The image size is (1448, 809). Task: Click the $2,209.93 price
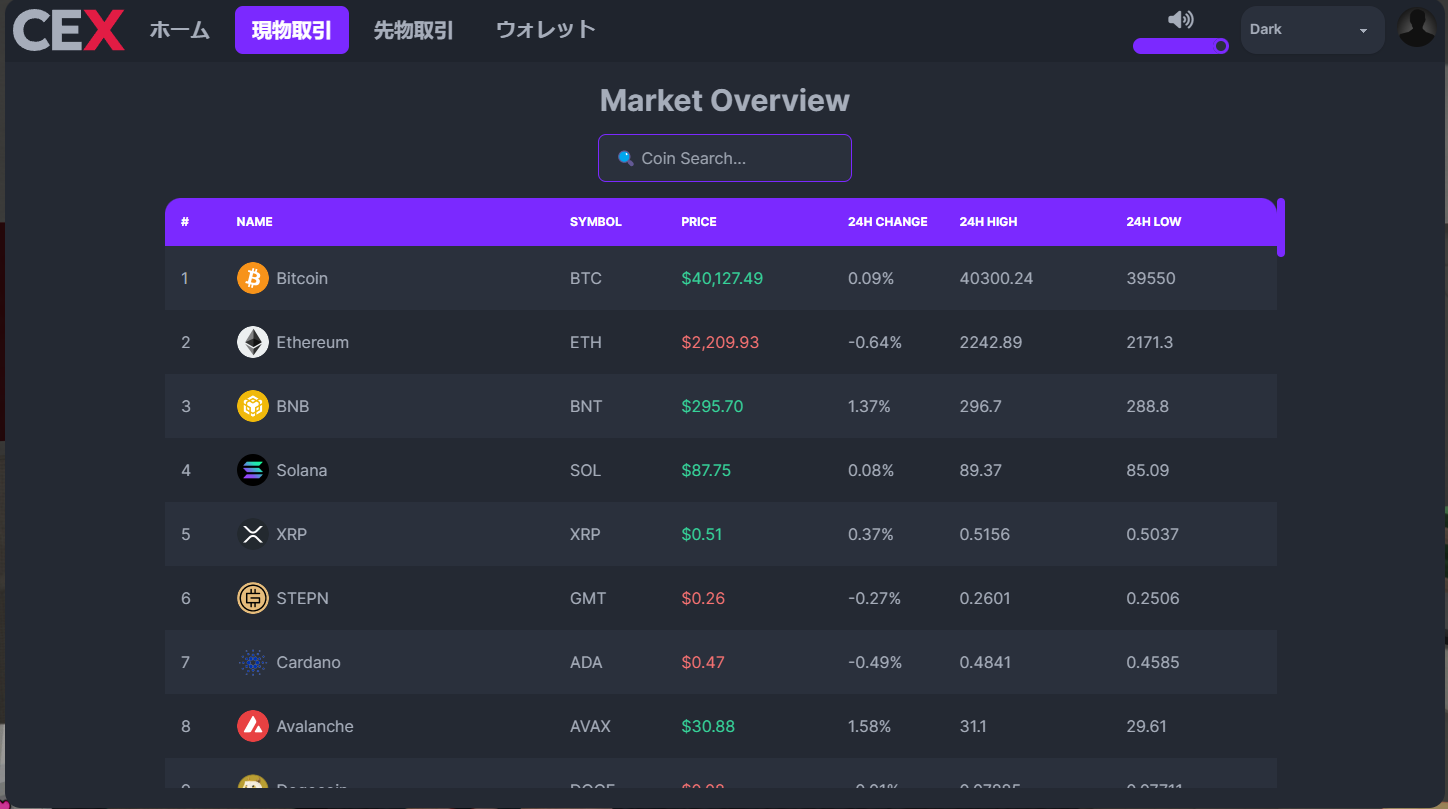[x=720, y=342]
